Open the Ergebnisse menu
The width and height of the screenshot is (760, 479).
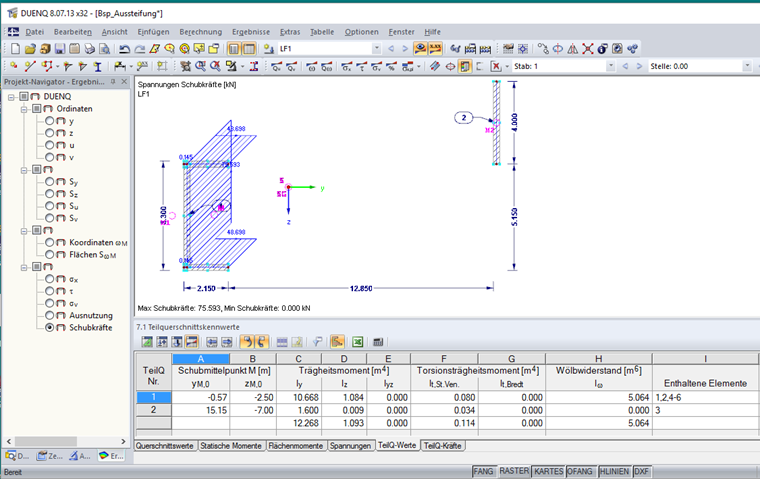(x=251, y=32)
